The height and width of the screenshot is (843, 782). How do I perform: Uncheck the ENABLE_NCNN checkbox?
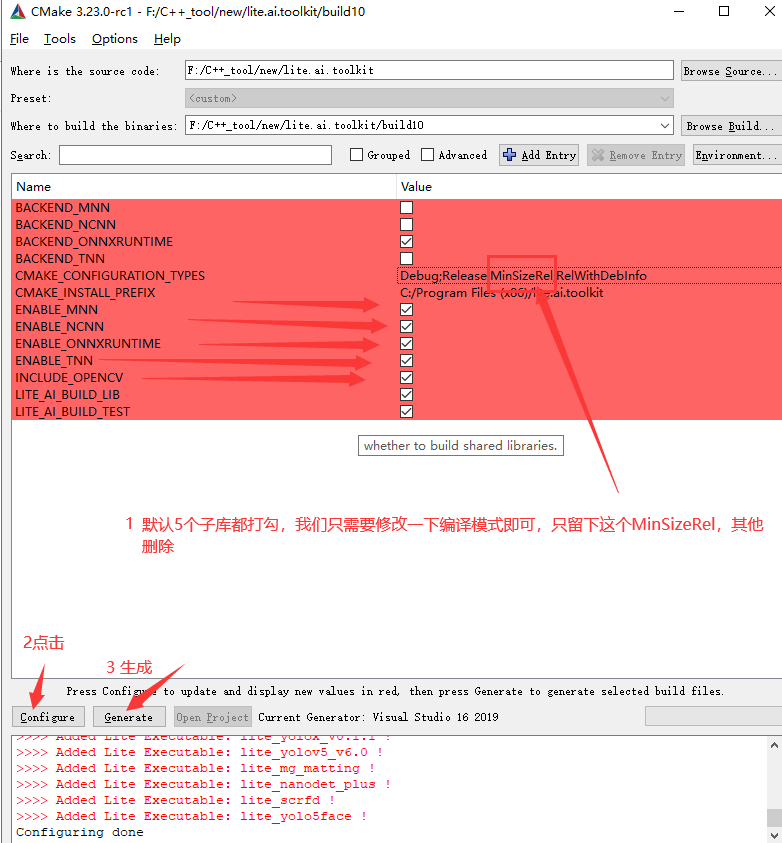(407, 326)
